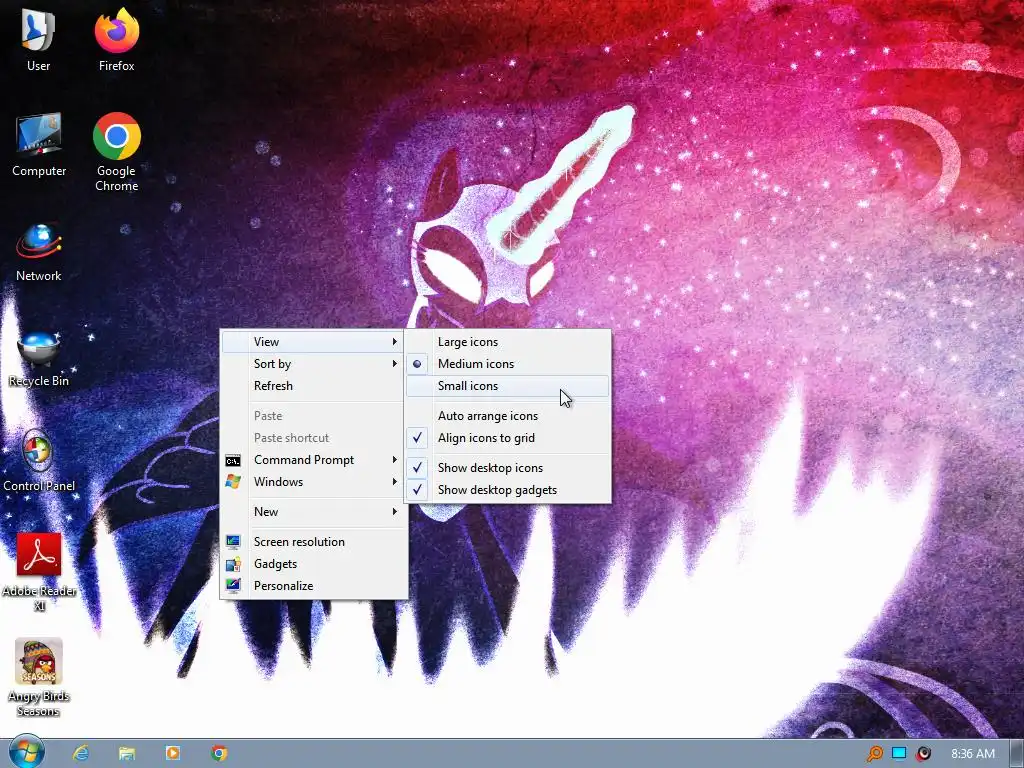Enable Auto arrange icons
This screenshot has height=768, width=1024.
[x=507, y=416]
